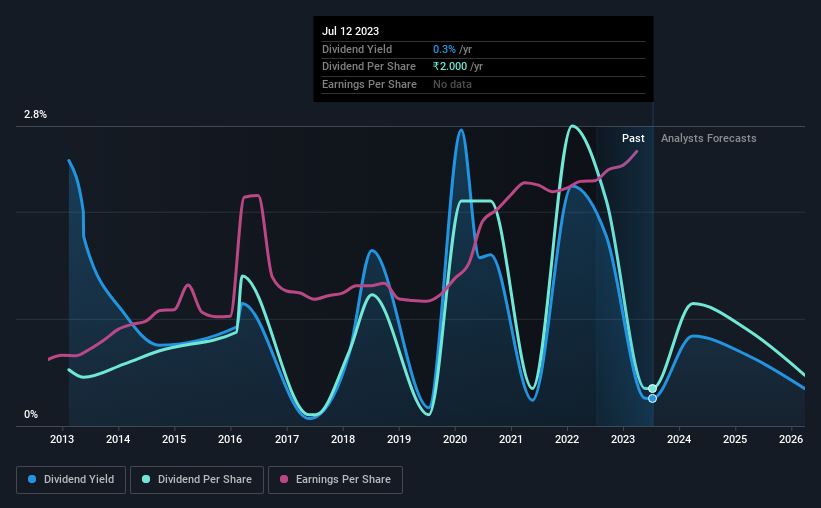Click the '₹2.000' dividend per share value
This screenshot has width=821, height=508.
pos(450,67)
